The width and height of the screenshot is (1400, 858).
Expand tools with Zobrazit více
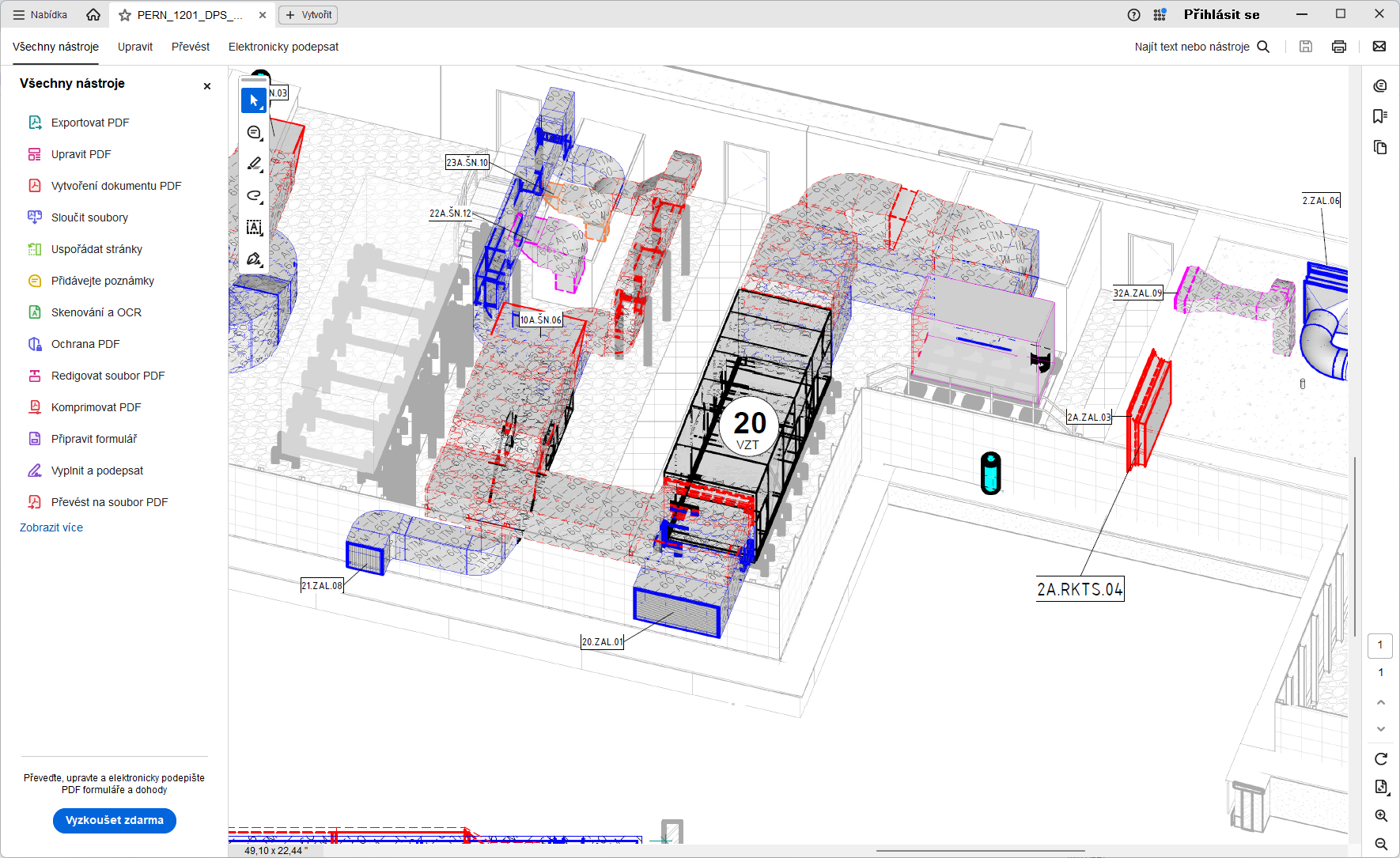(x=51, y=527)
